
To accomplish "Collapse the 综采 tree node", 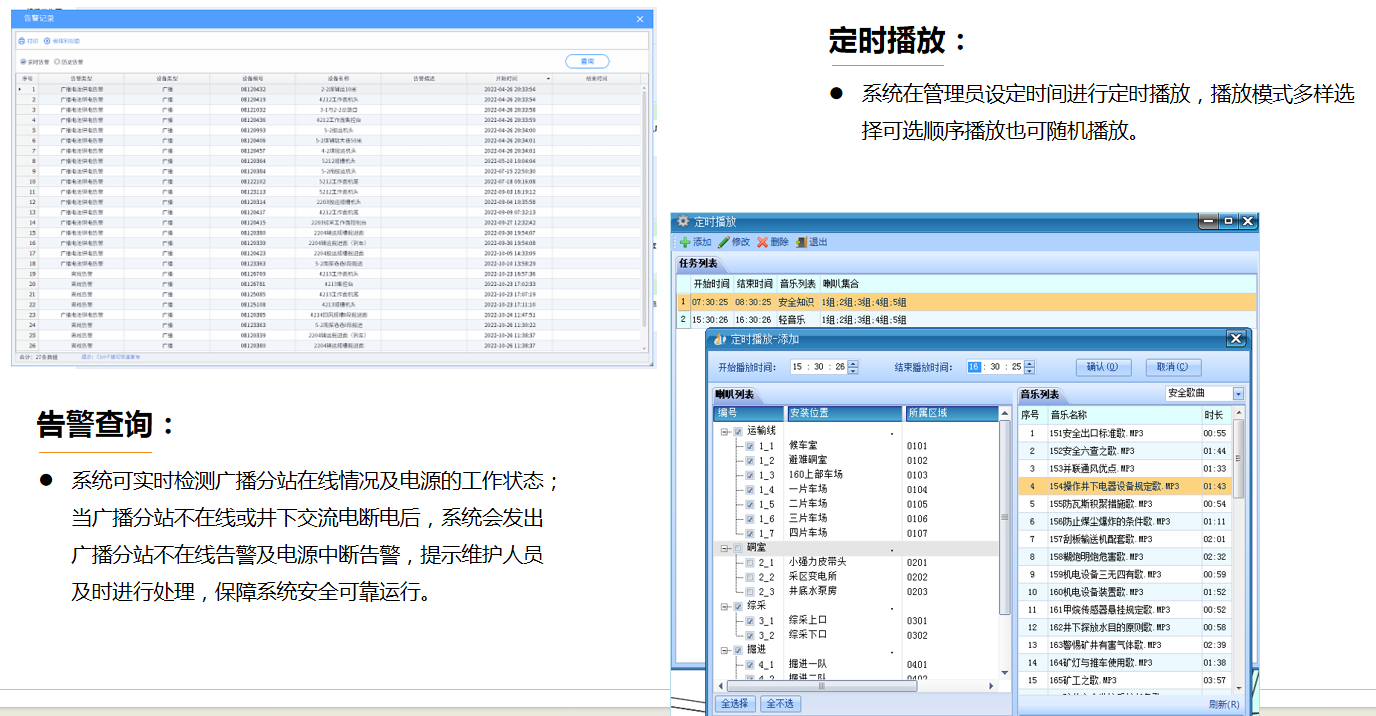I will point(724,607).
